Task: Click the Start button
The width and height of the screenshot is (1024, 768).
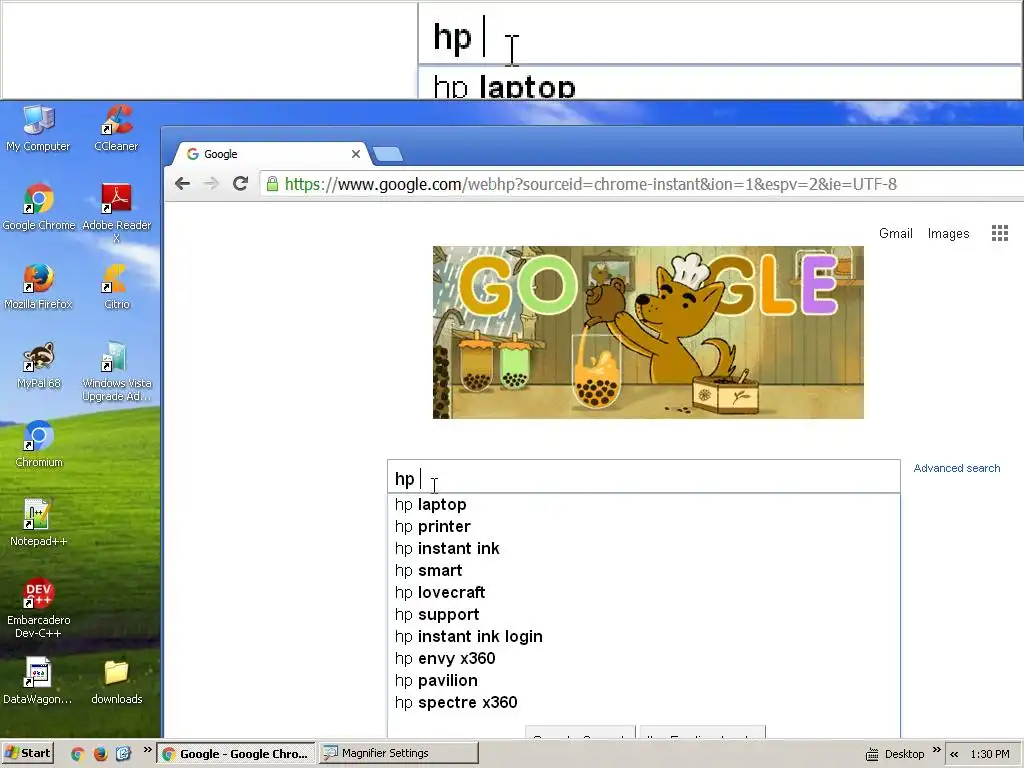Action: 27,753
